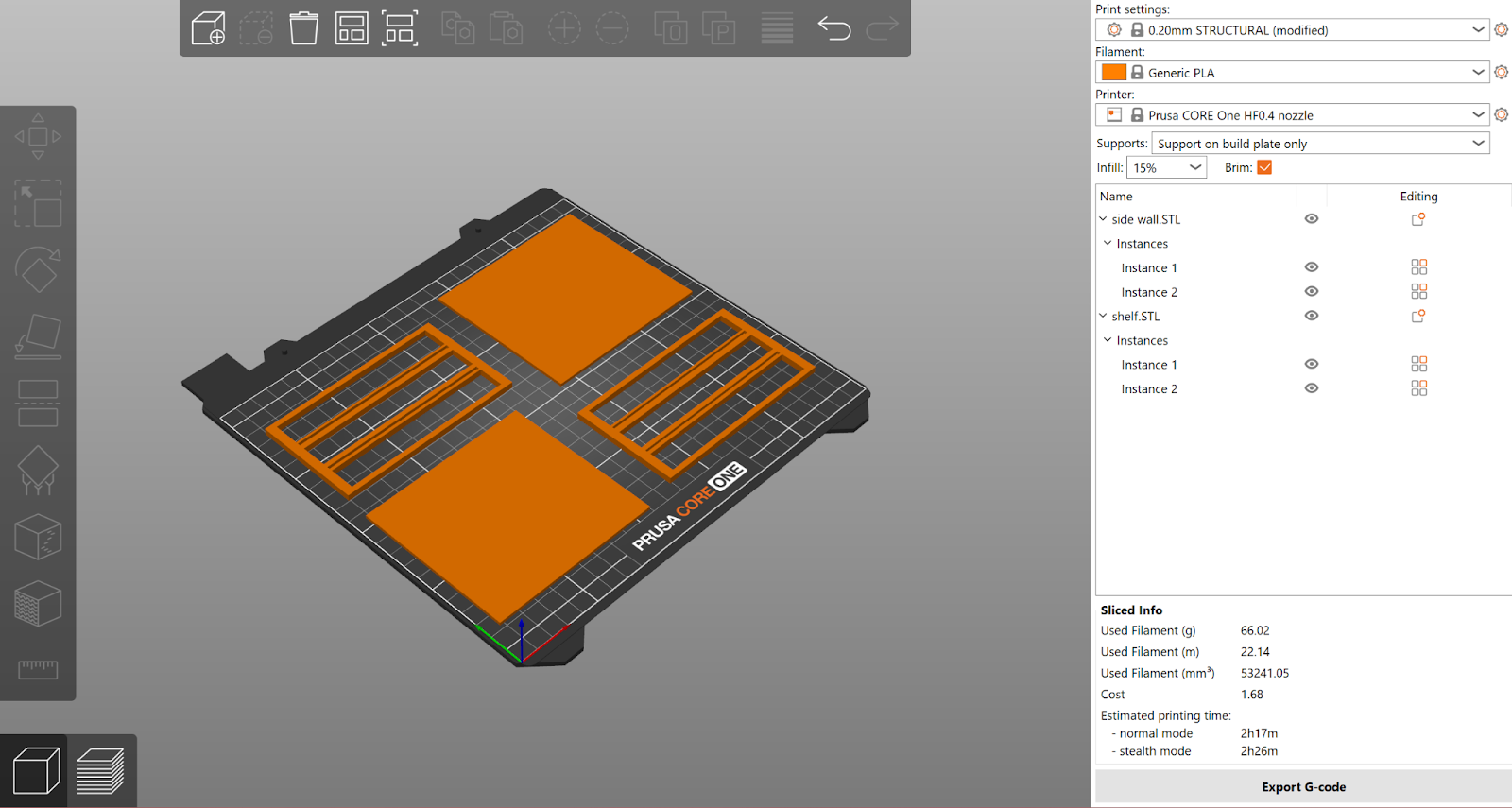
Task: Select the Move tool in left toolbar
Action: point(38,137)
